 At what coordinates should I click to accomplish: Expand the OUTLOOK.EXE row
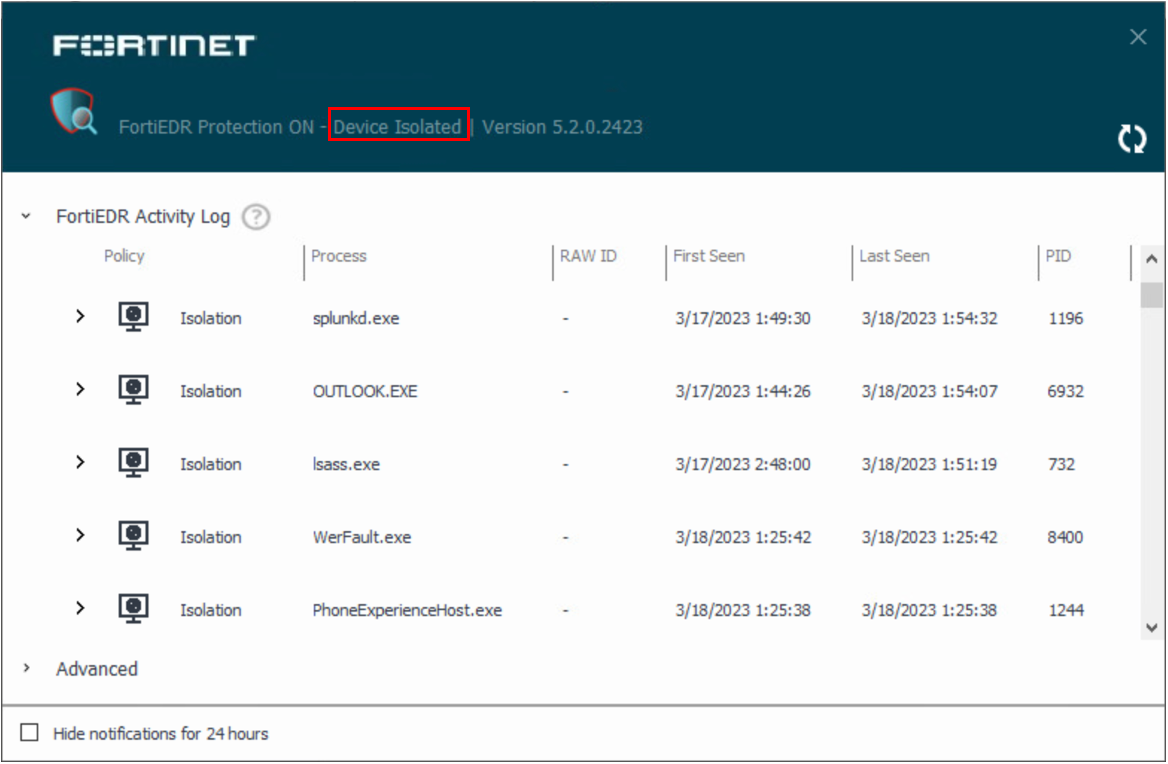click(x=80, y=389)
